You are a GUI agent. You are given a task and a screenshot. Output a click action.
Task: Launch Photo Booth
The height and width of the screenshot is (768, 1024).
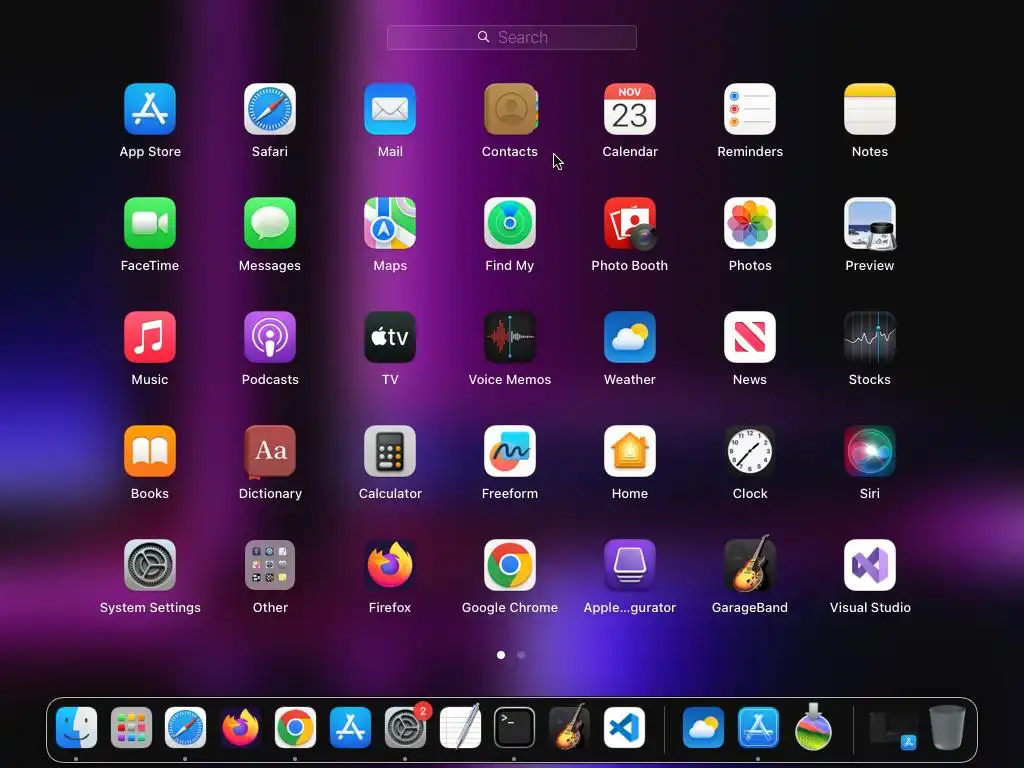pyautogui.click(x=630, y=223)
